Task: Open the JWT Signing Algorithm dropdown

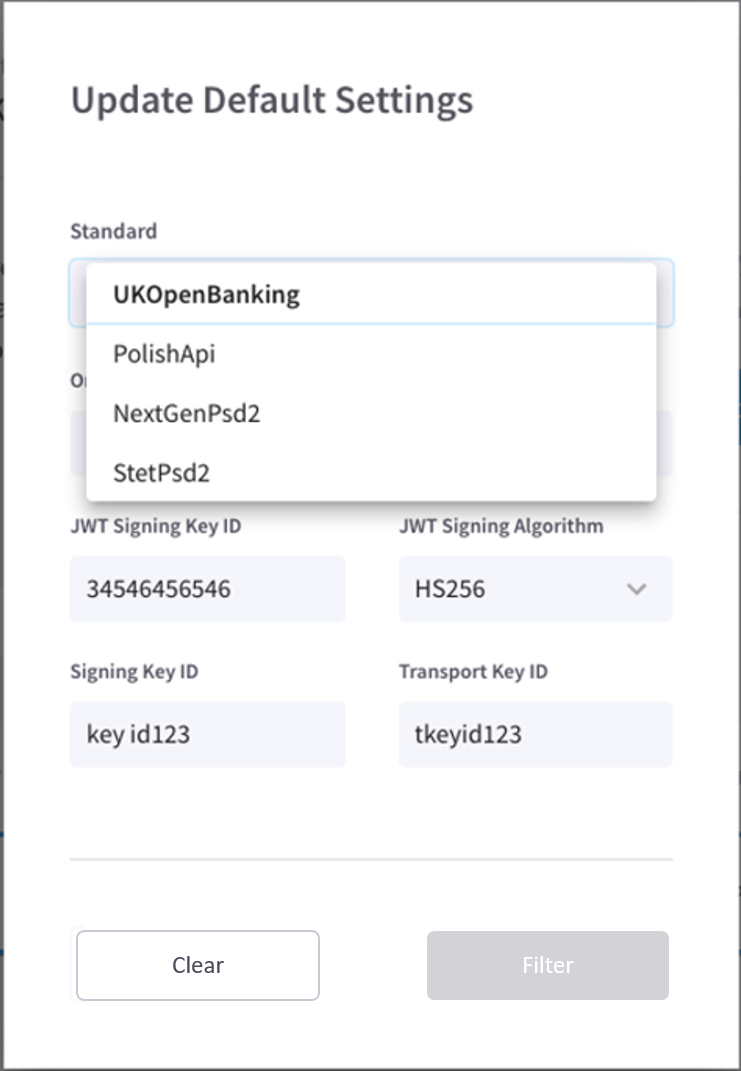Action: pos(535,589)
